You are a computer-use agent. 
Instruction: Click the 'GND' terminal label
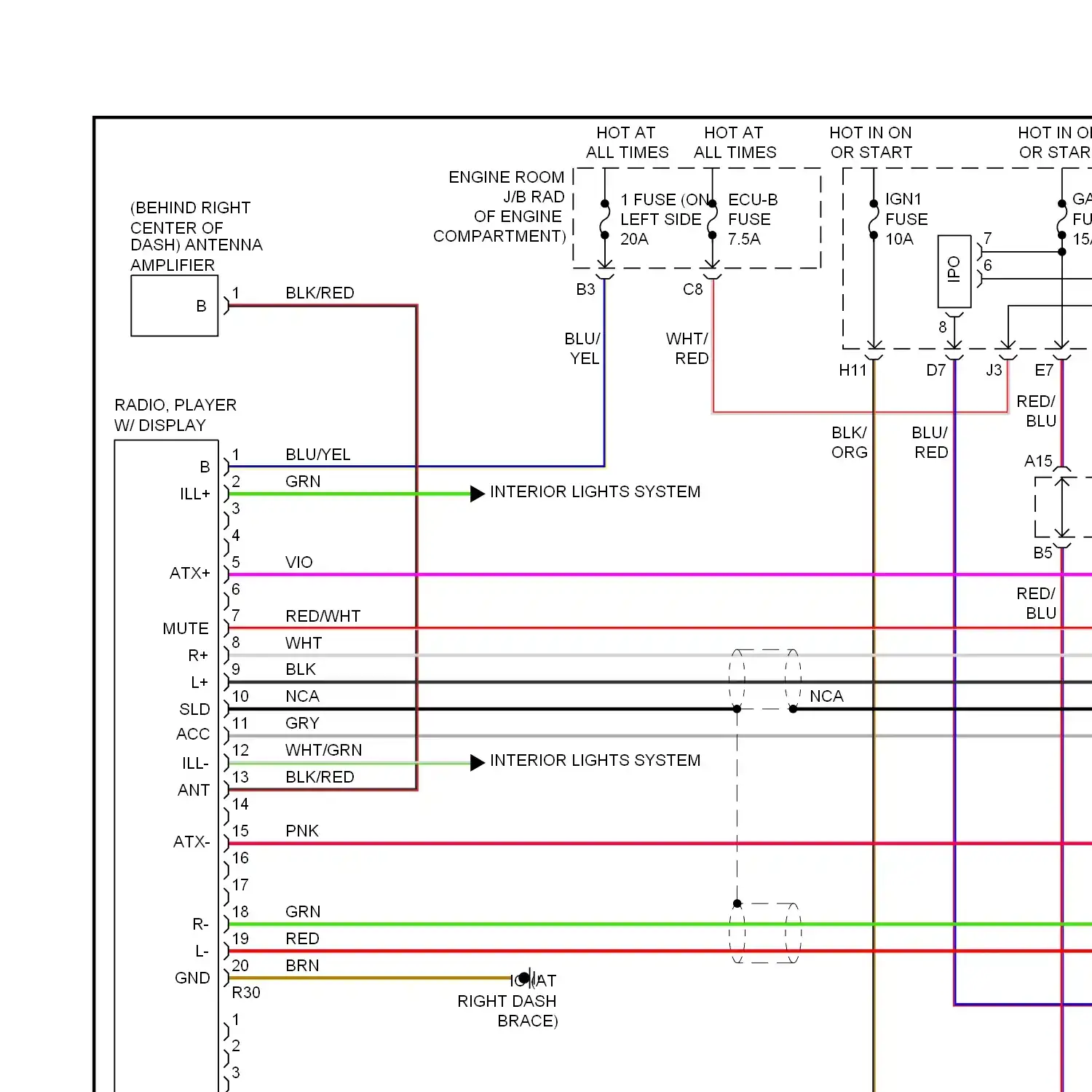[x=192, y=978]
